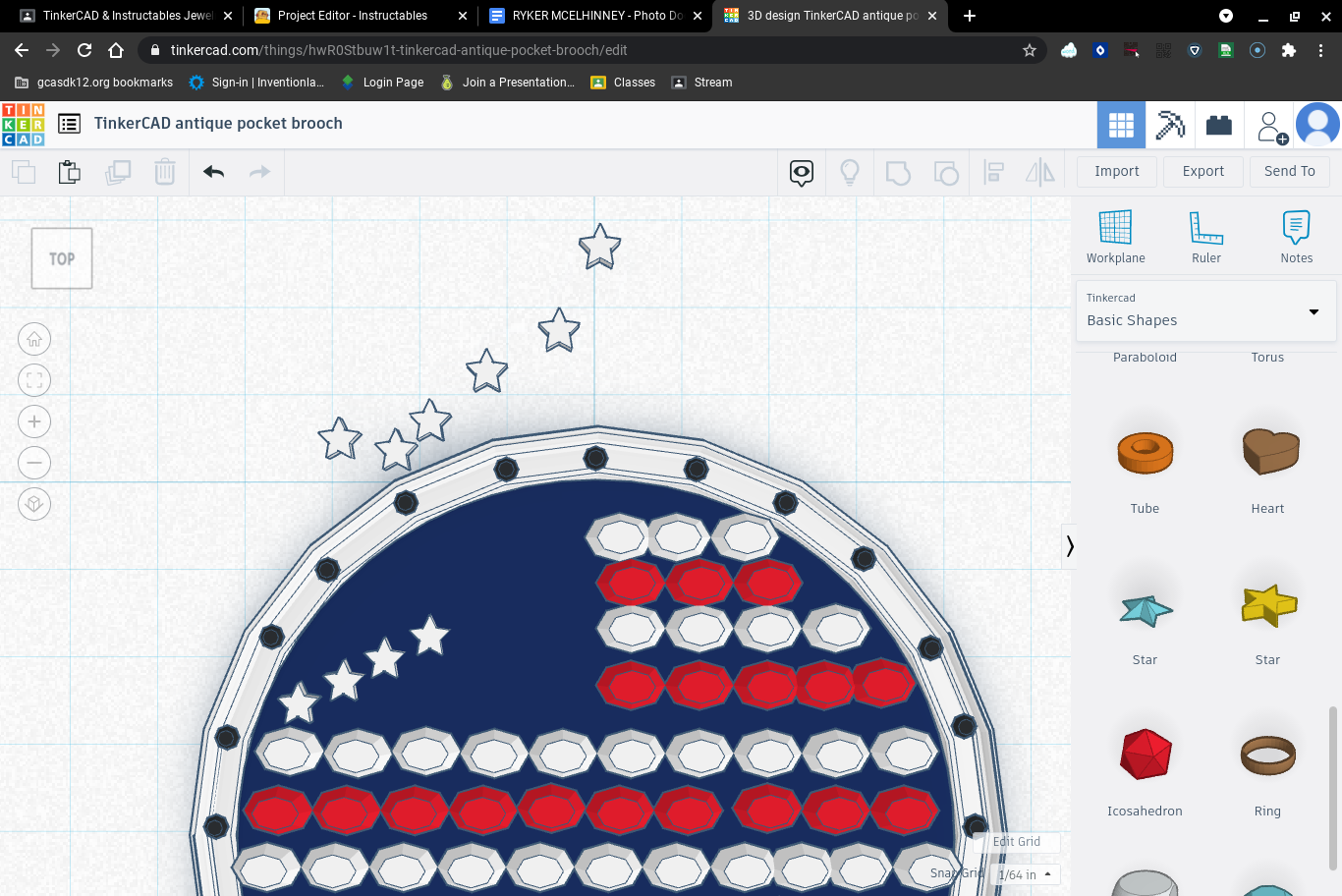The height and width of the screenshot is (896, 1342).
Task: Click the TOP view cube
Action: tap(62, 258)
